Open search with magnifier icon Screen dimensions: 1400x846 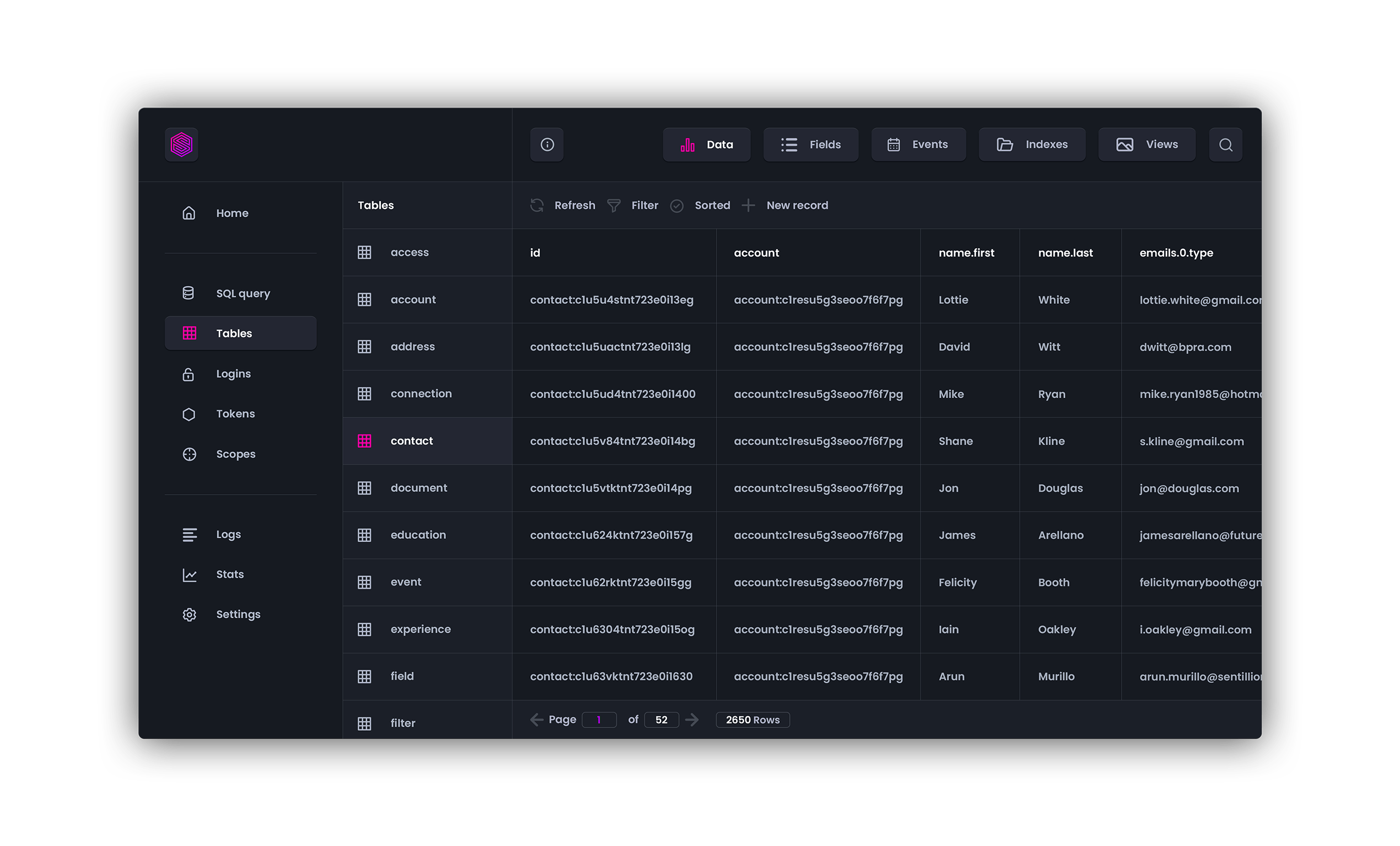1226,144
